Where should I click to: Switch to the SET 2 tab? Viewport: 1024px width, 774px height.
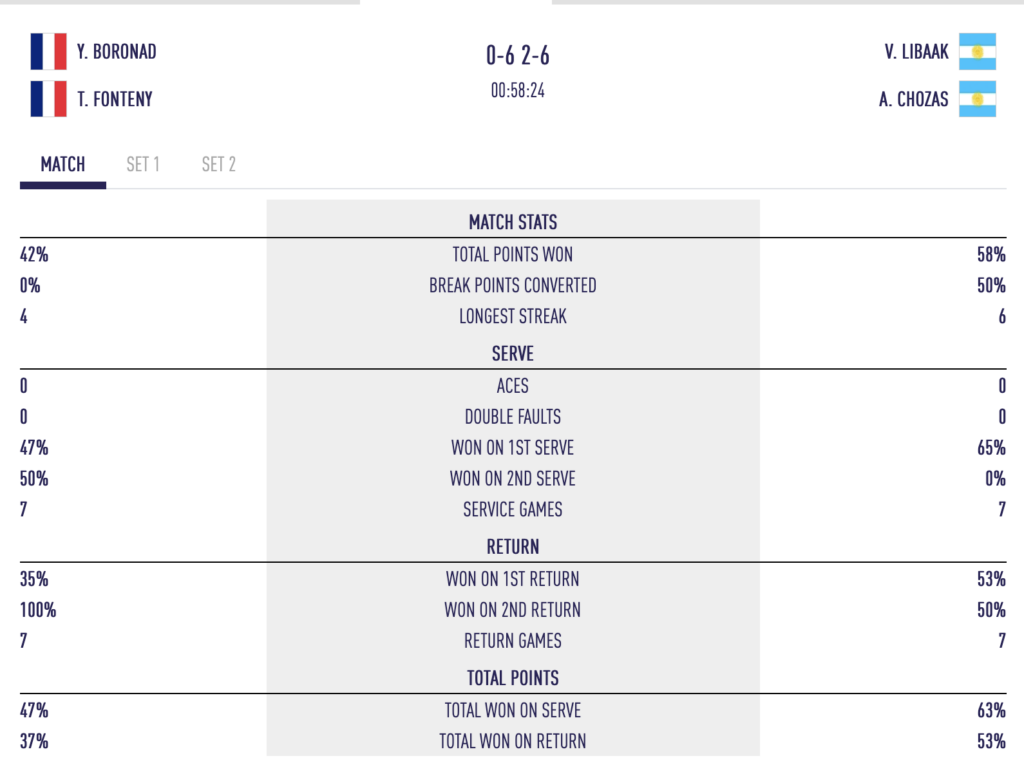[219, 165]
